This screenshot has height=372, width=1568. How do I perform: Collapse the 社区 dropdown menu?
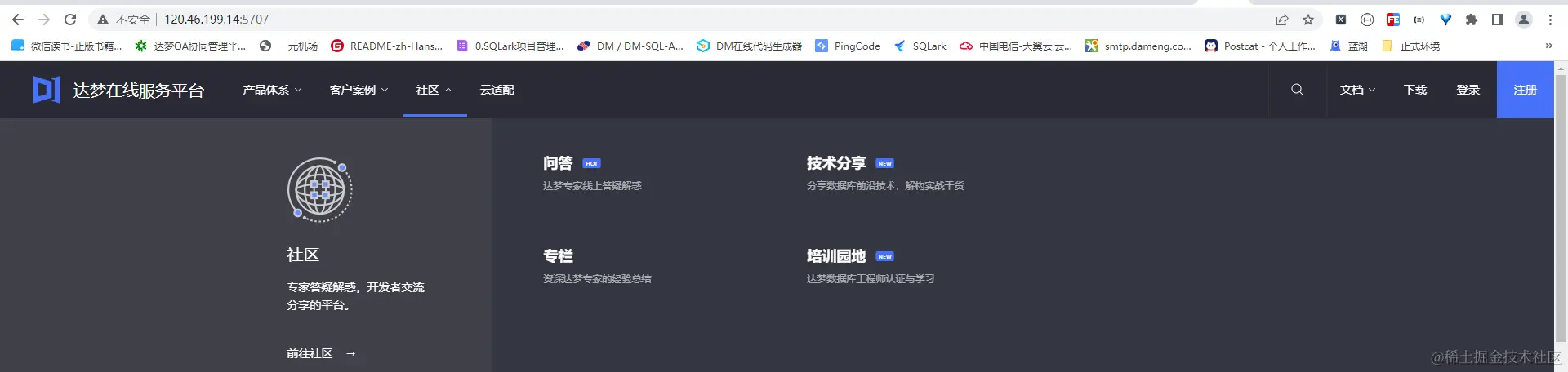[434, 90]
